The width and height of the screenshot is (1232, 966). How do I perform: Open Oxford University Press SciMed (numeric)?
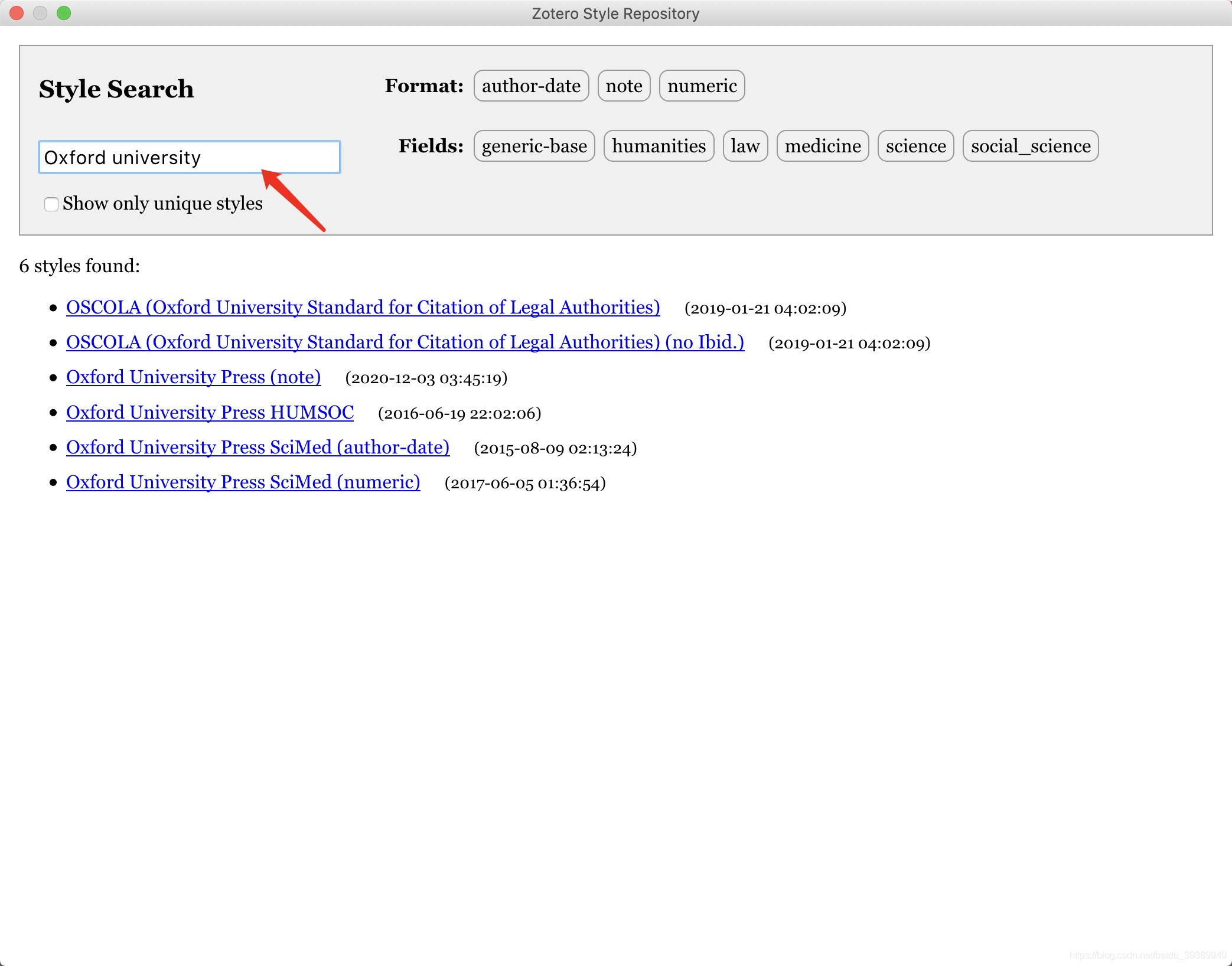(243, 482)
